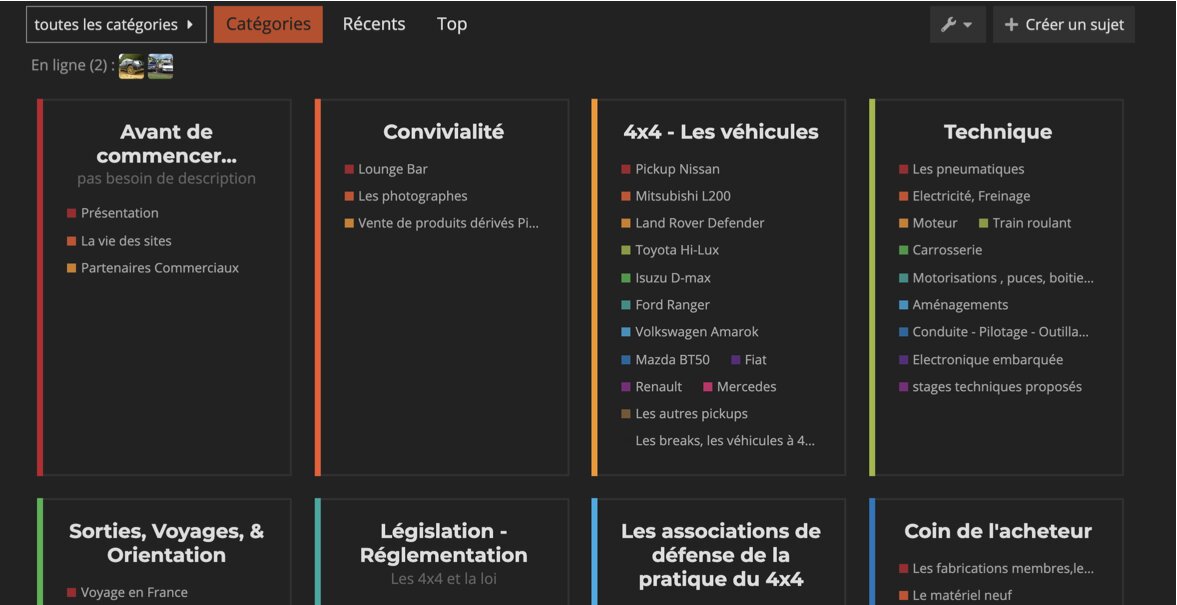Open 'Le matériel neuf' subcategory

tap(956, 596)
